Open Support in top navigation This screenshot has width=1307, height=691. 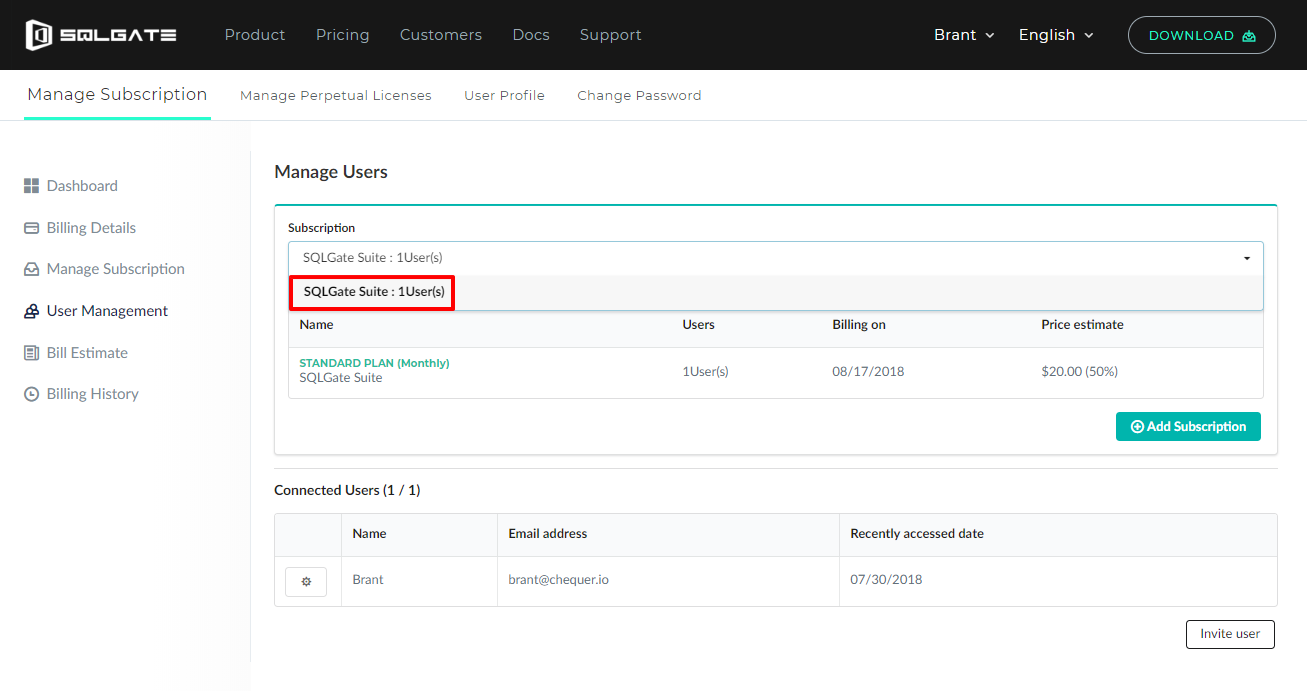point(611,35)
